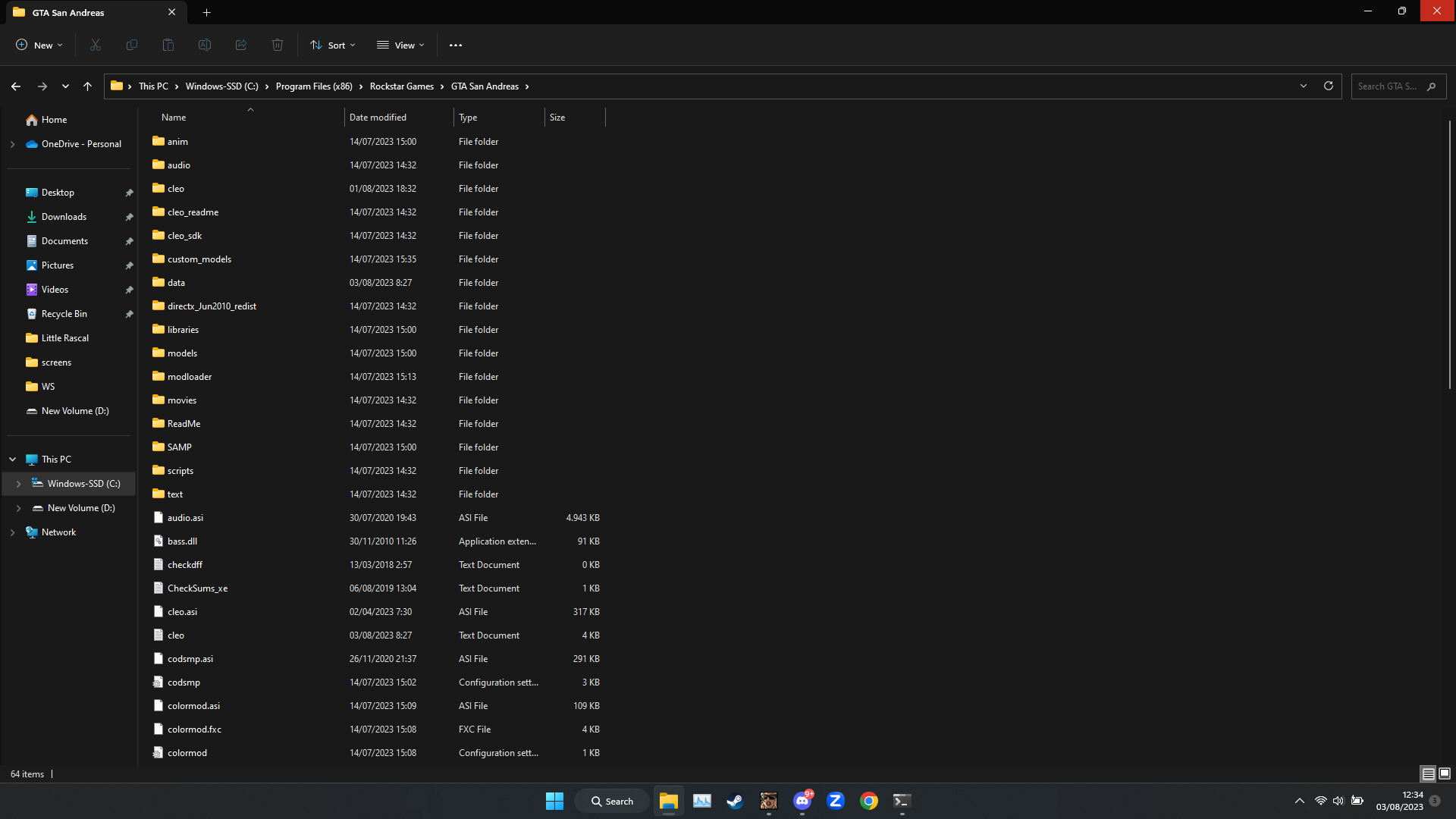Screen dimensions: 1456x819
Task: Open Steam from the taskbar
Action: tap(735, 801)
